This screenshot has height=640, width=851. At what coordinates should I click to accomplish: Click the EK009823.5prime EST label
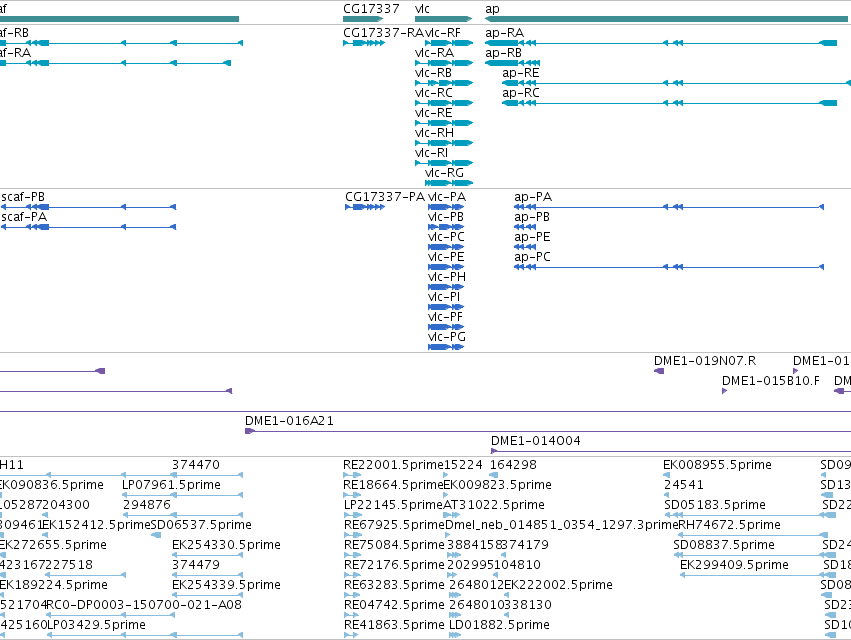[x=498, y=485]
